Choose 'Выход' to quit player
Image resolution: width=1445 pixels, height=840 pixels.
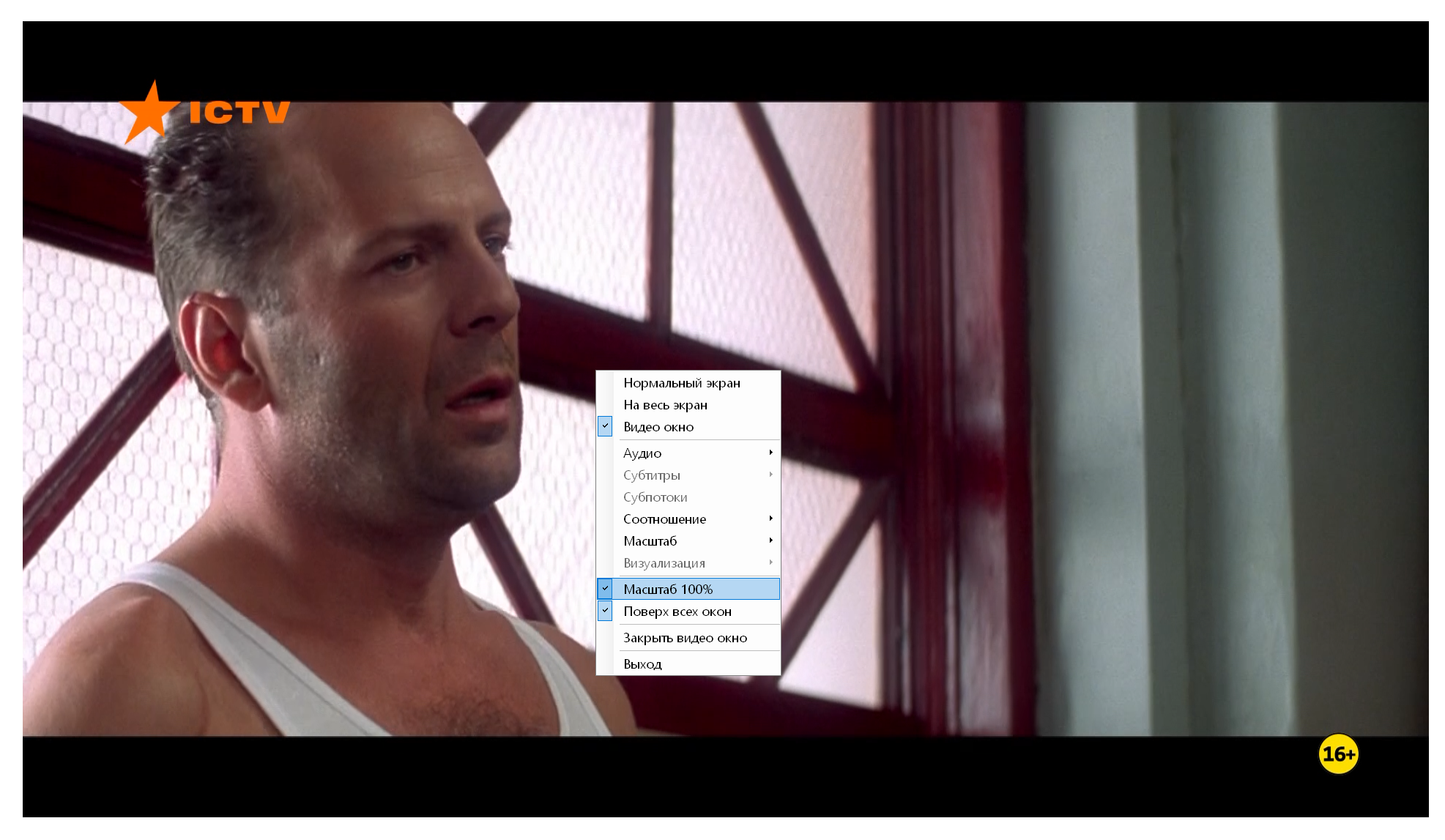click(x=642, y=664)
